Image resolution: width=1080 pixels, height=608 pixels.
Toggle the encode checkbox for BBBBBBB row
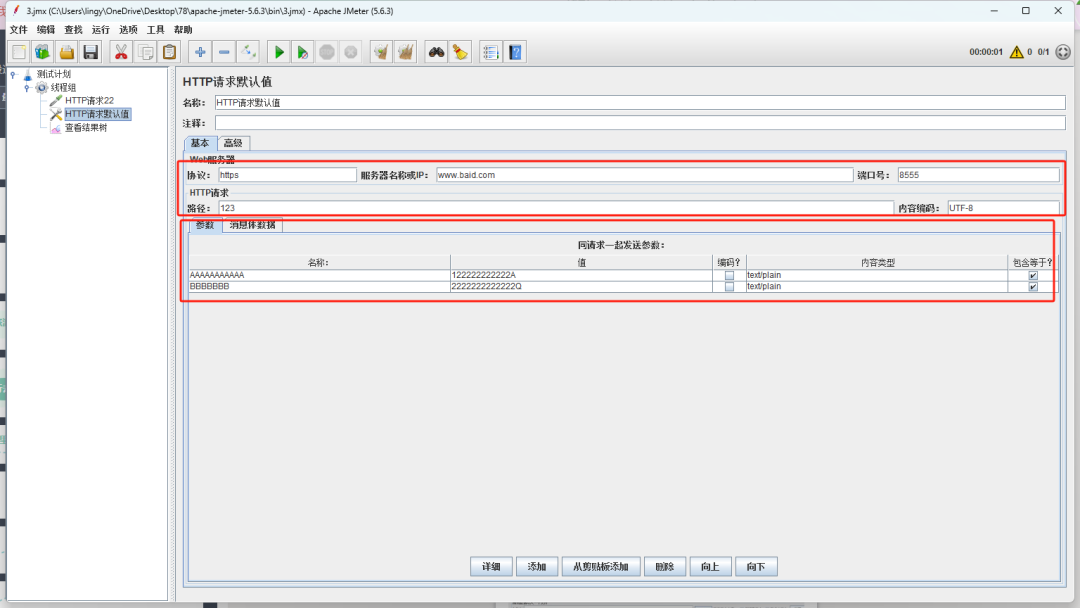tap(730, 287)
